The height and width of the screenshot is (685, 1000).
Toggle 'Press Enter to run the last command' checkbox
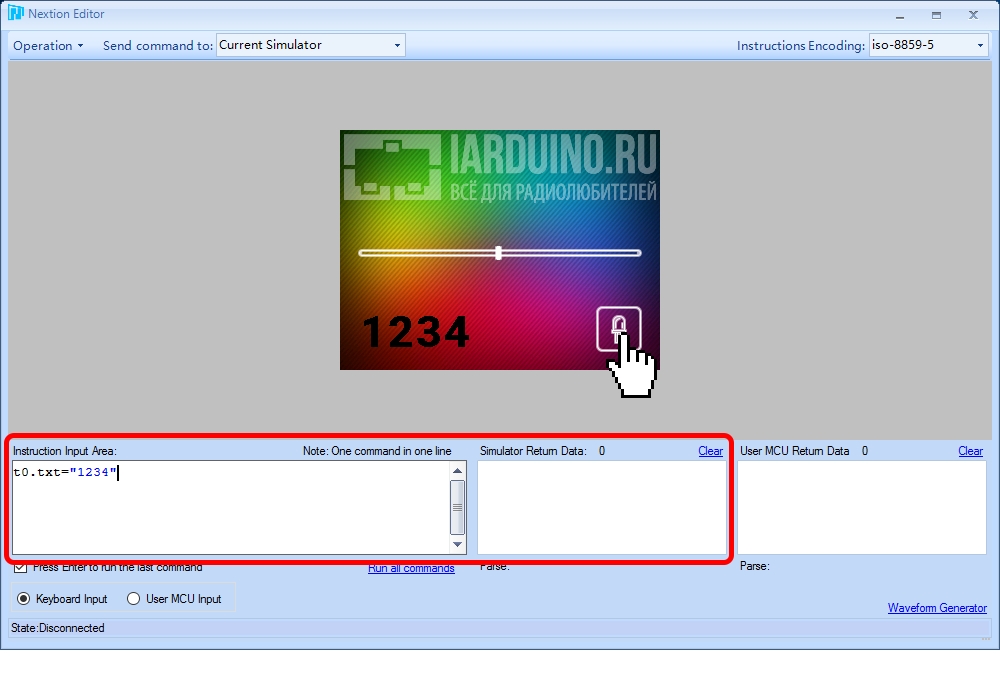[20, 567]
